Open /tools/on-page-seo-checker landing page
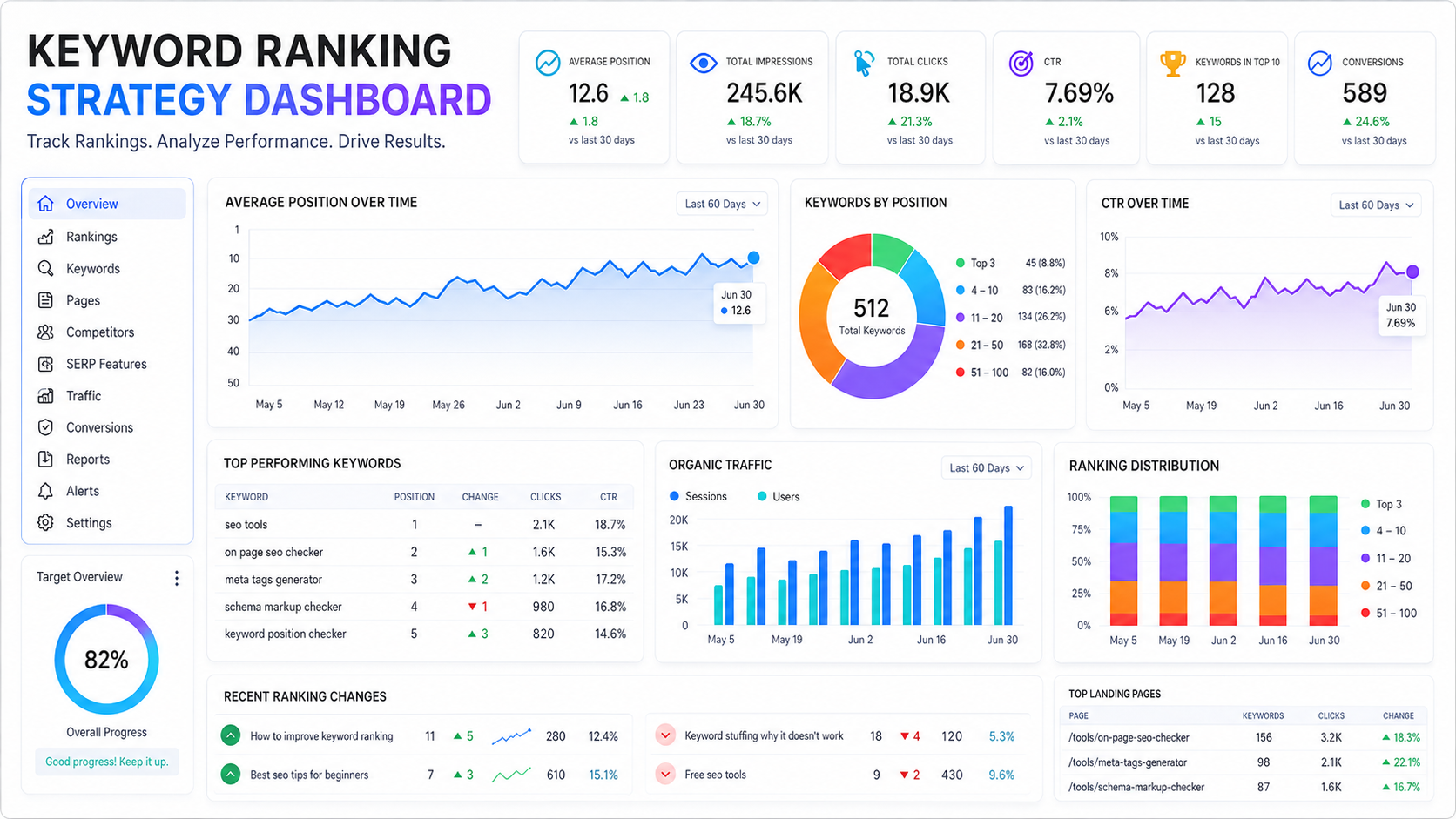This screenshot has height=819, width=1456. click(x=1129, y=737)
